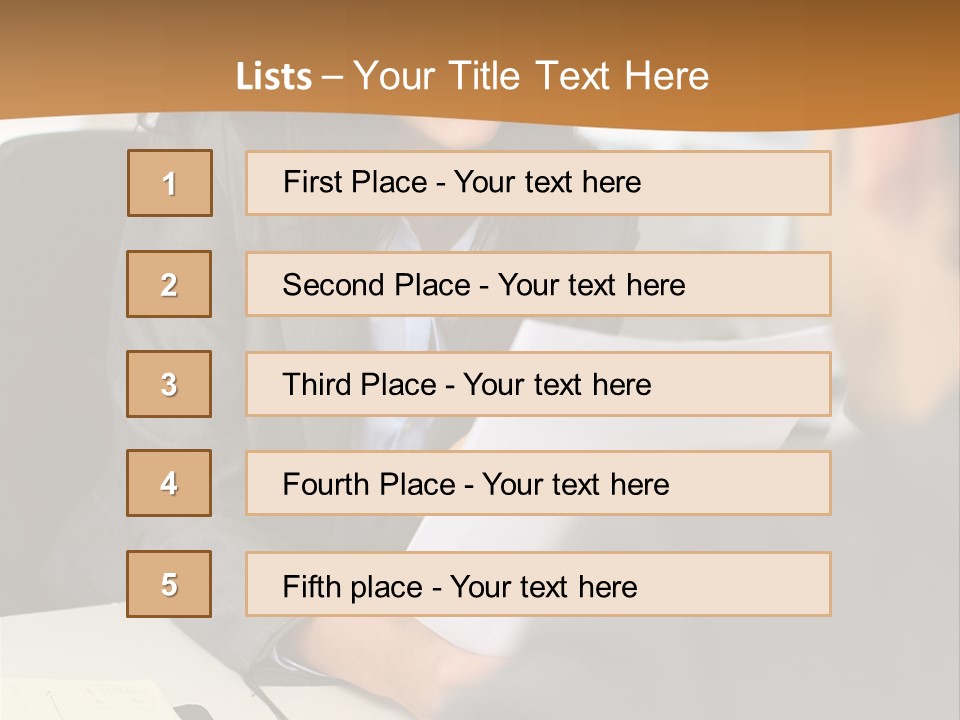Select the box labeled 4
This screenshot has width=960, height=720.
[169, 483]
